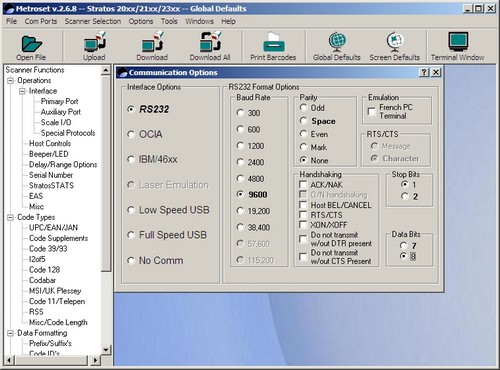Set baud rate to 4800
The width and height of the screenshot is (500, 370).
coord(240,179)
